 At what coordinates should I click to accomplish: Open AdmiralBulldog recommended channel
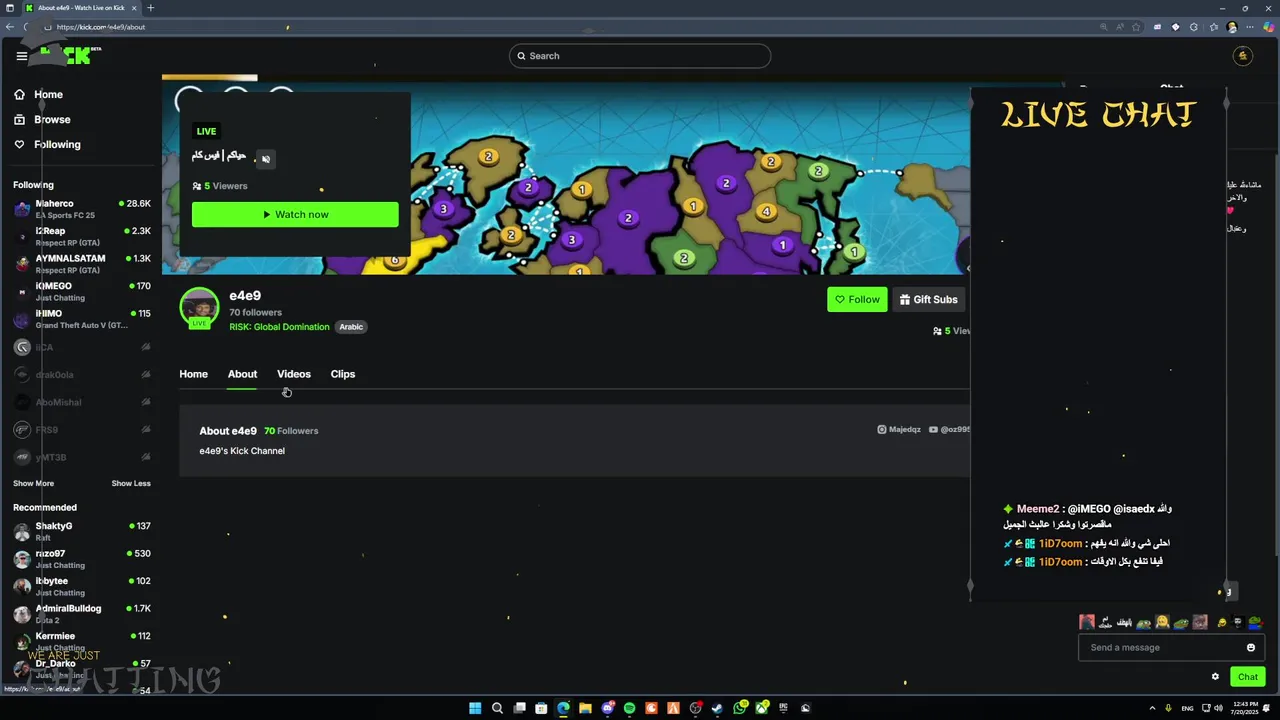point(82,614)
